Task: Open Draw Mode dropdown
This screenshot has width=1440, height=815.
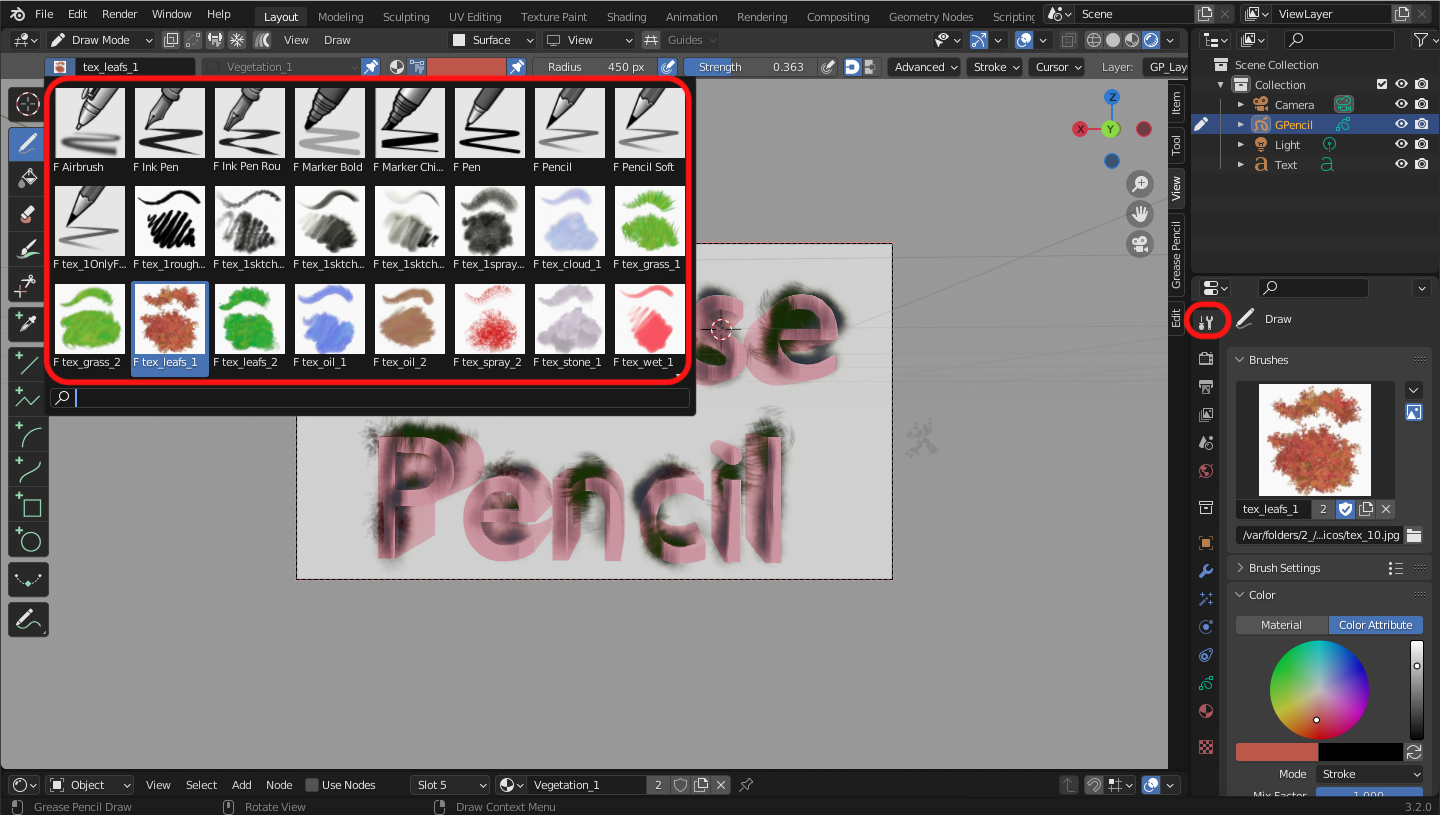Action: coord(101,40)
